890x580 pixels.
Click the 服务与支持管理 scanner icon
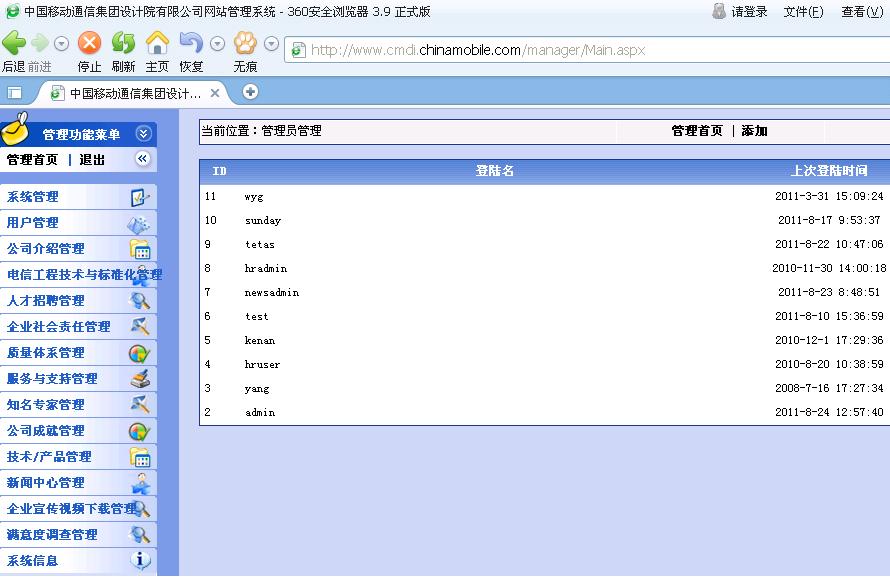coord(140,379)
